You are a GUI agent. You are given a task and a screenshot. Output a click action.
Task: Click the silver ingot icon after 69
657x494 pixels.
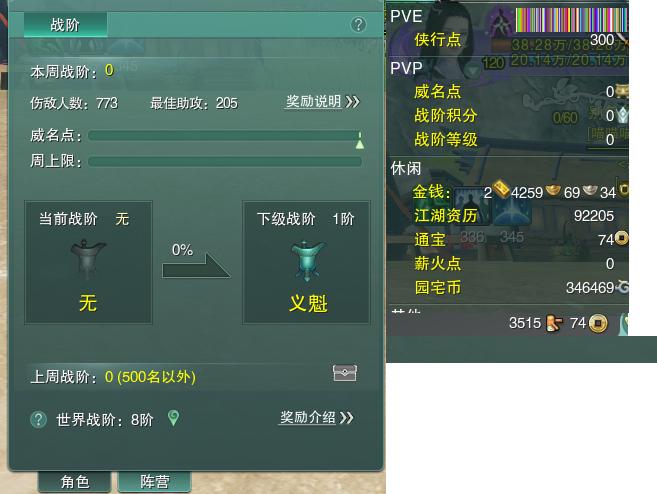[x=590, y=189]
